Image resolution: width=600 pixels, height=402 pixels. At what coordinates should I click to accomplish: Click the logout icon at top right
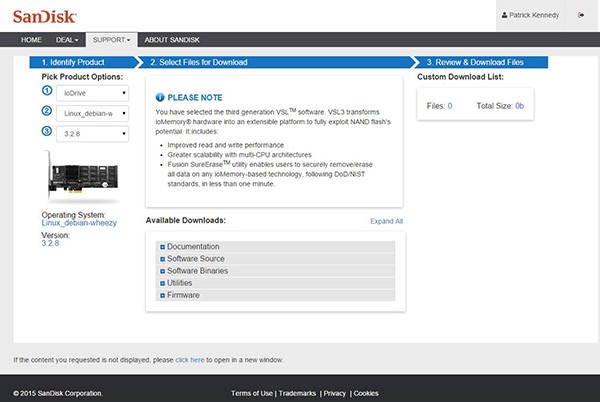pos(582,16)
